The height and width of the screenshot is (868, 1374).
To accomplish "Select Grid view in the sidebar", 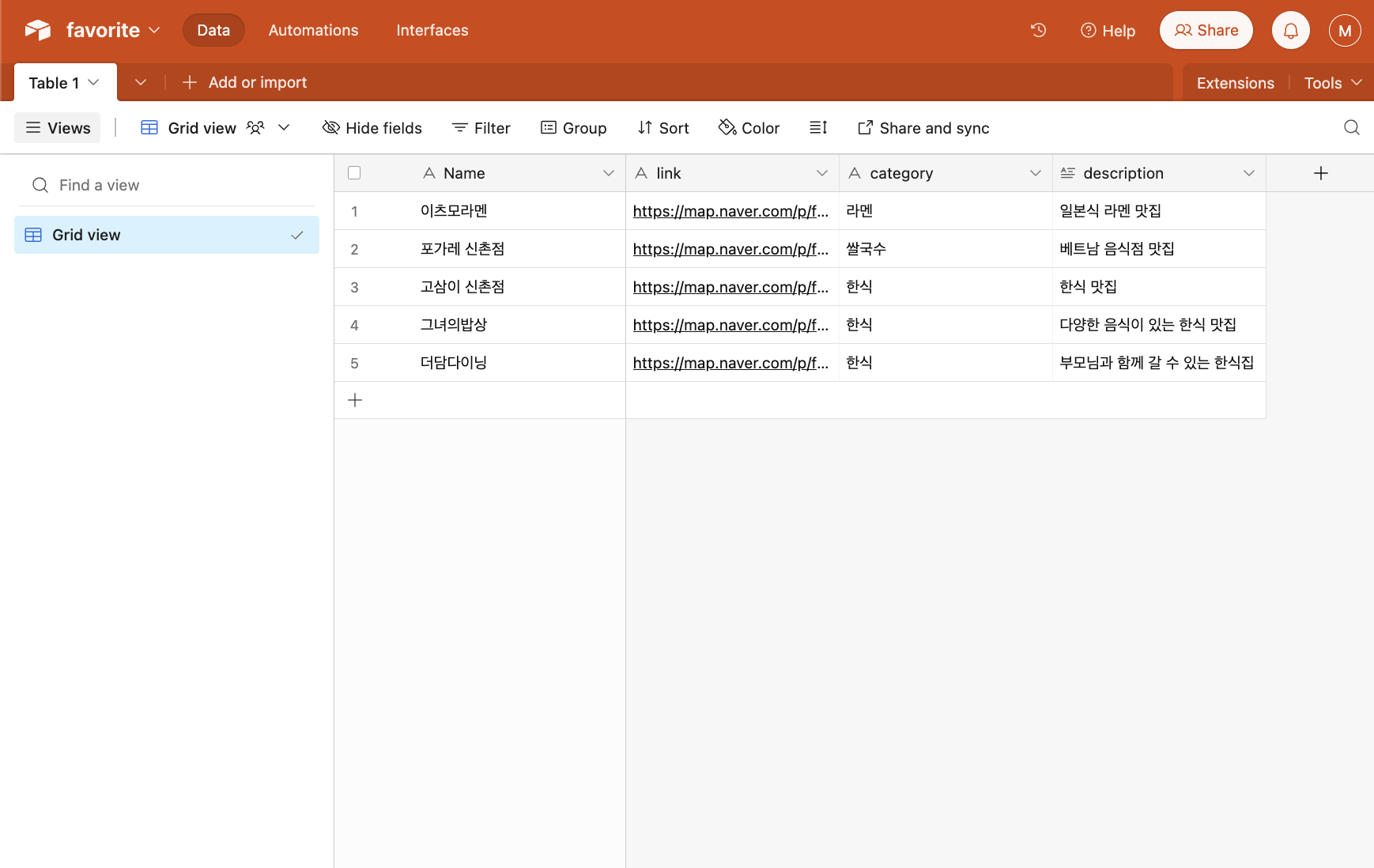I will [x=167, y=235].
